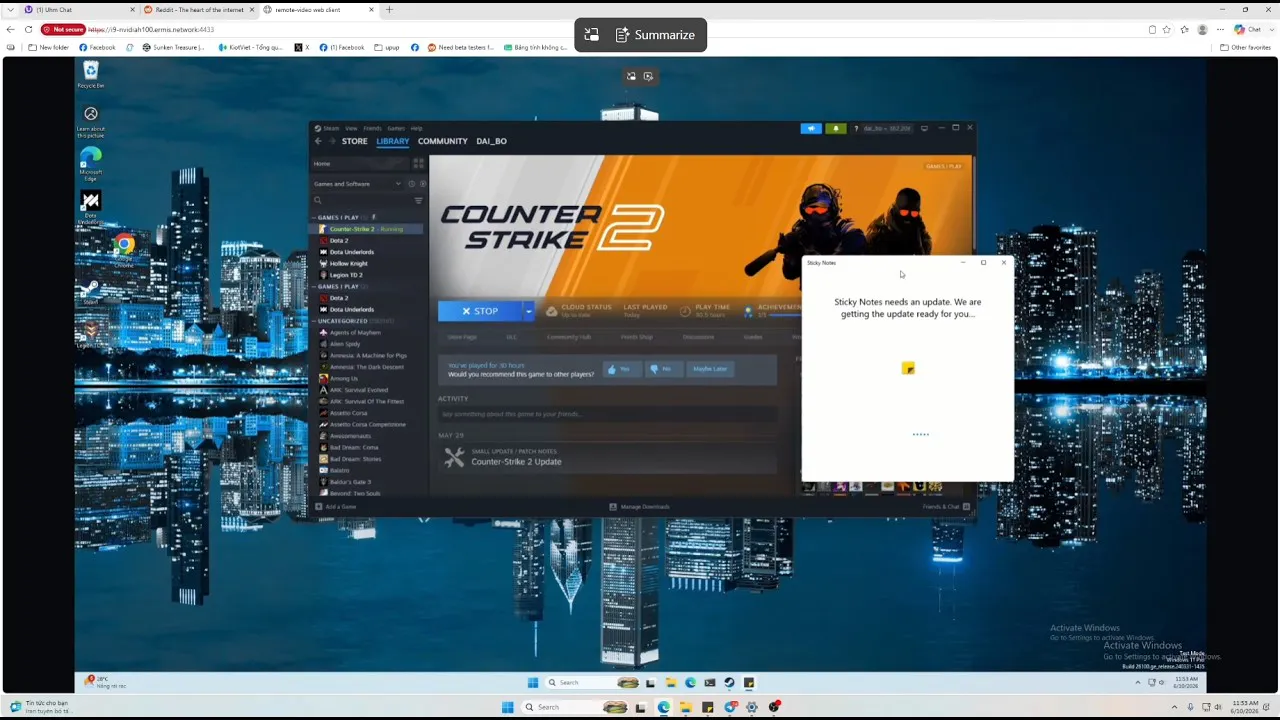Viewport: 1280px width, 720px height.
Task: Click the recent clock icon in library filter
Action: 411,184
